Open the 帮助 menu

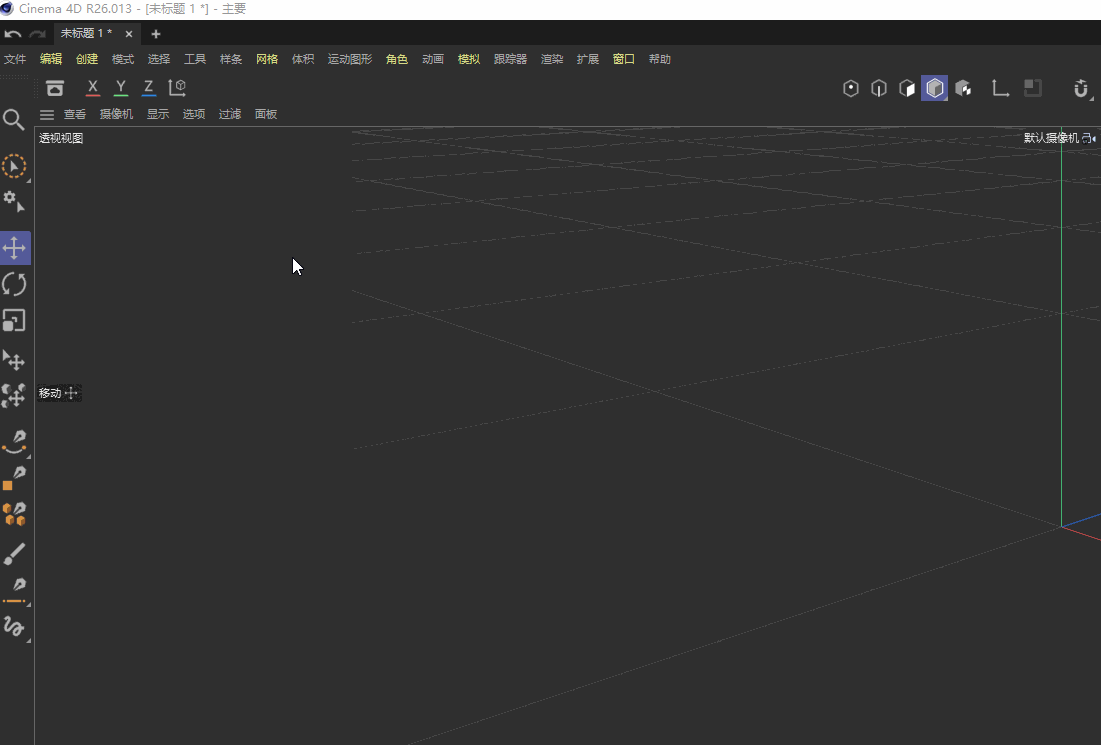(x=659, y=59)
